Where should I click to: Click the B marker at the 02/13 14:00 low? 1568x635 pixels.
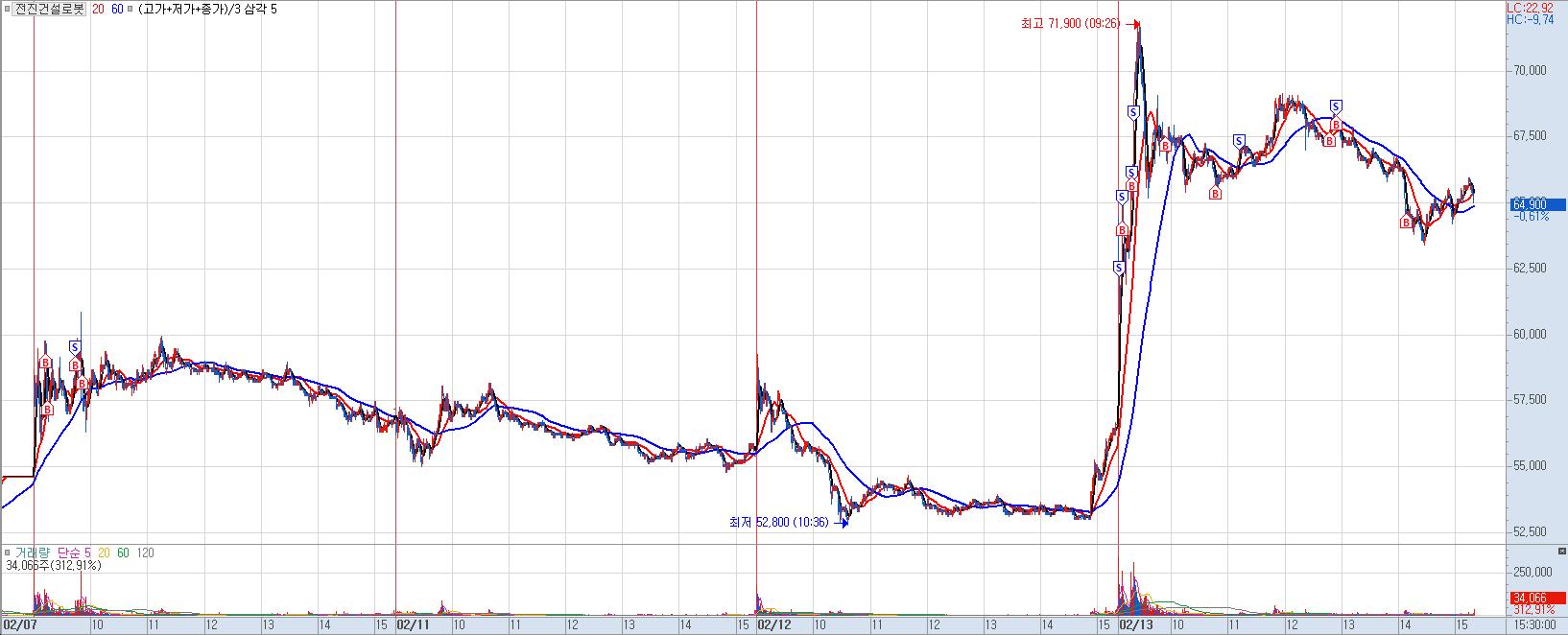[x=1406, y=223]
